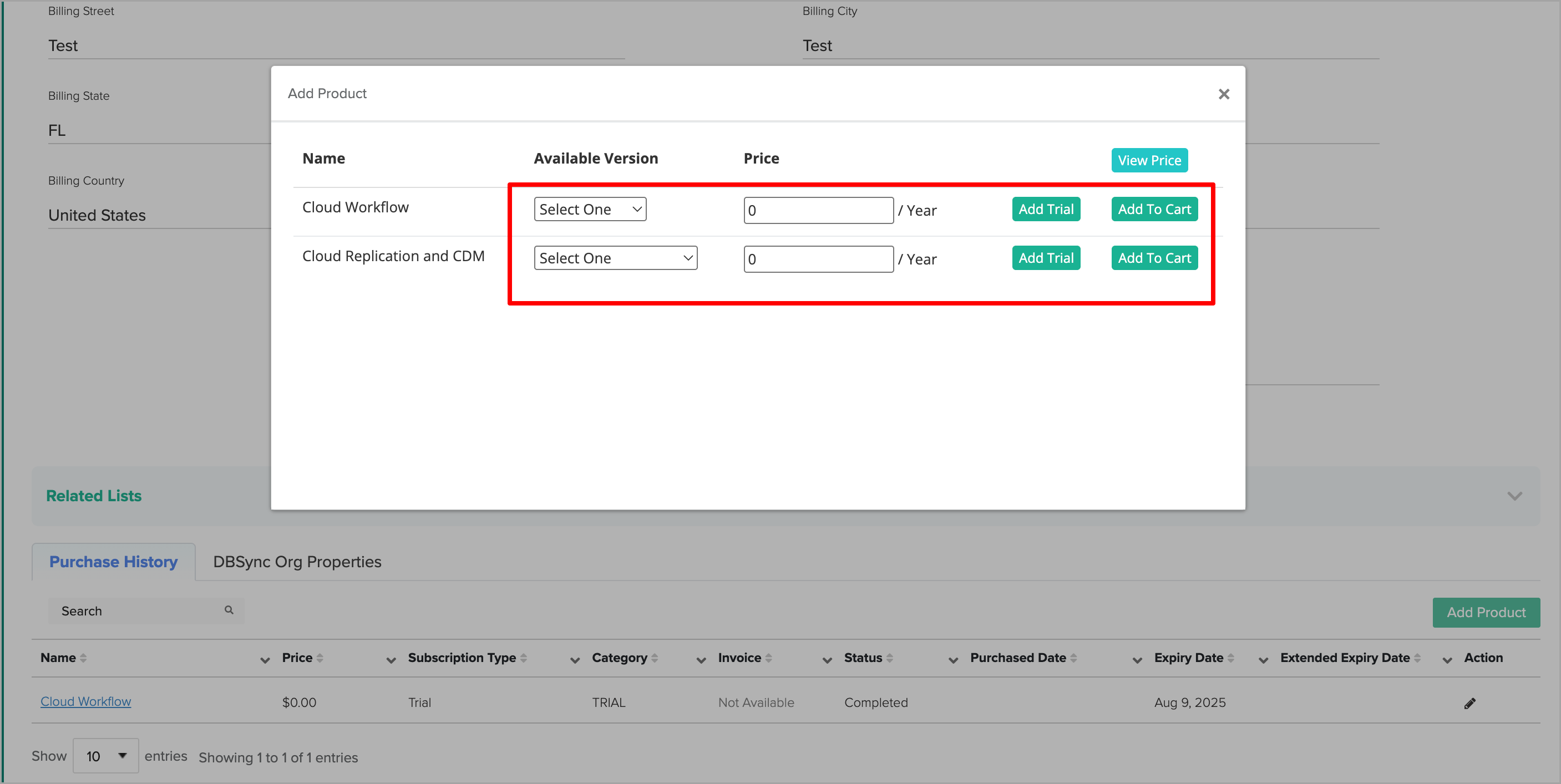Image resolution: width=1561 pixels, height=784 pixels.
Task: Click Add To Cart for Cloud Replication
Action: 1154,258
